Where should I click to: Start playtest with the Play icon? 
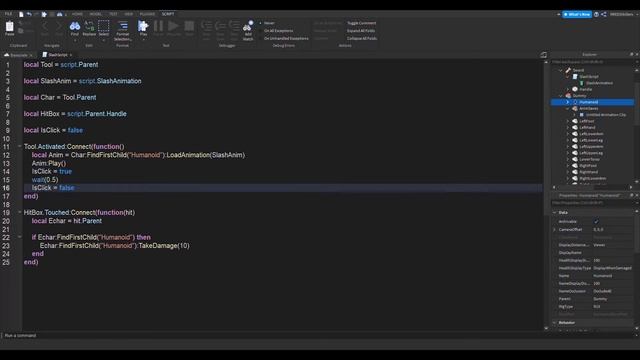(143, 26)
